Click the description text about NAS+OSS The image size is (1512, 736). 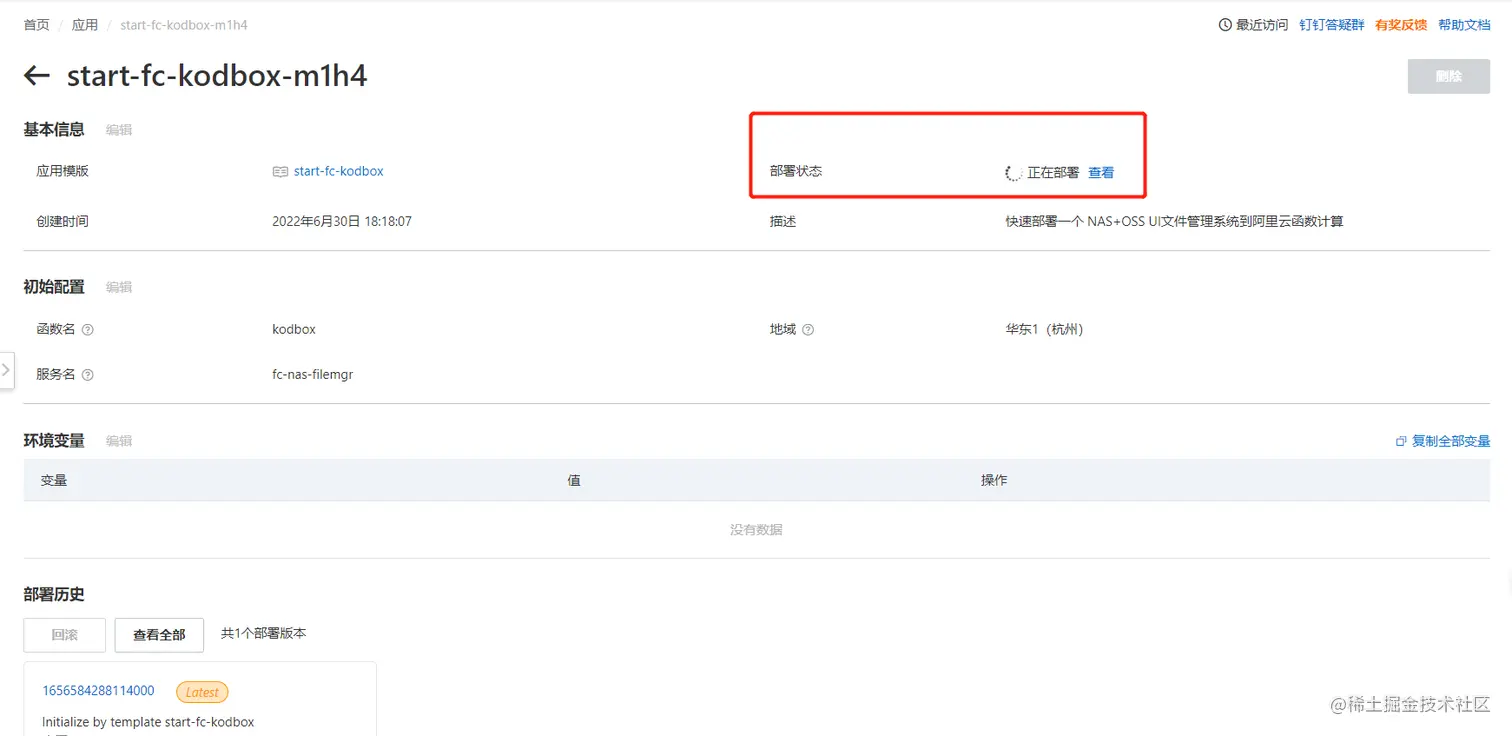tap(1174, 221)
